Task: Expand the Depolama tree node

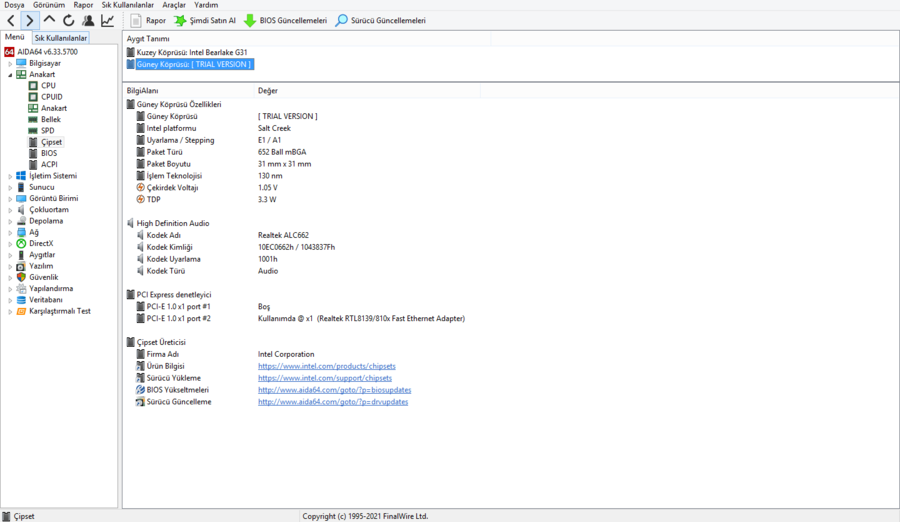Action: click(x=10, y=221)
